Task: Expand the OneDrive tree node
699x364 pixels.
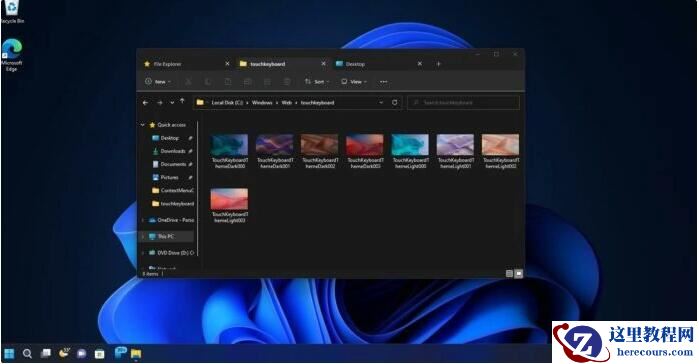Action: (x=143, y=220)
